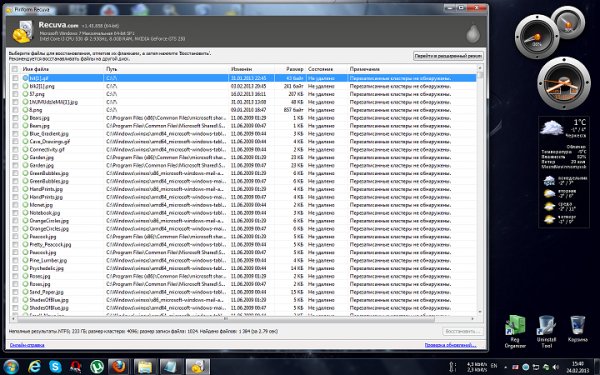Screen dimensions: 600x375
Task: Show hidden tray icons arrow
Action: tap(505, 367)
